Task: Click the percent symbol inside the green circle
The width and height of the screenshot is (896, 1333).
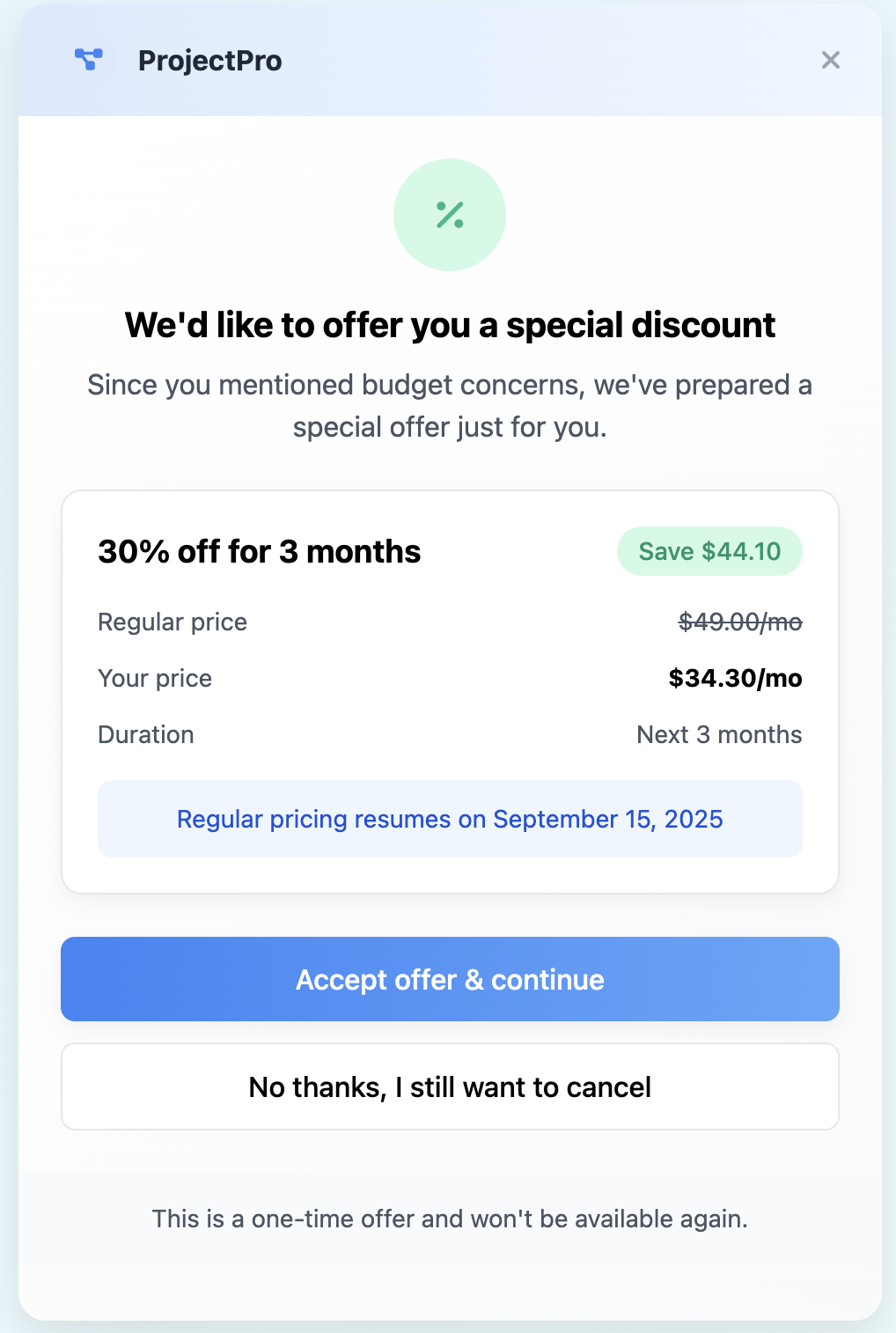Action: [450, 214]
